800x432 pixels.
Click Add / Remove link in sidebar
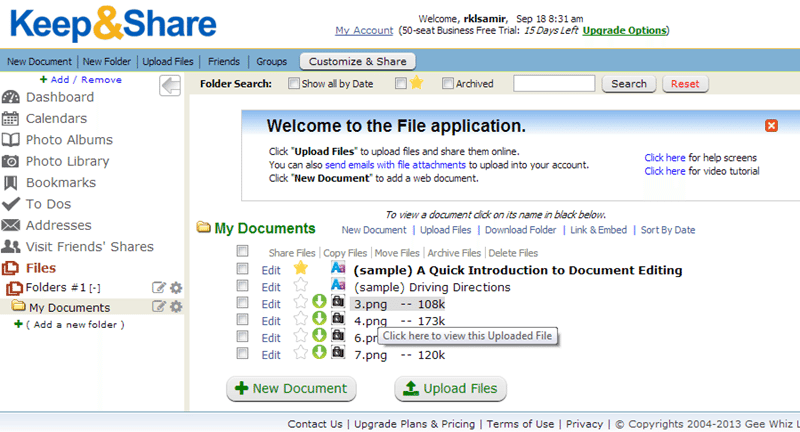tap(86, 80)
